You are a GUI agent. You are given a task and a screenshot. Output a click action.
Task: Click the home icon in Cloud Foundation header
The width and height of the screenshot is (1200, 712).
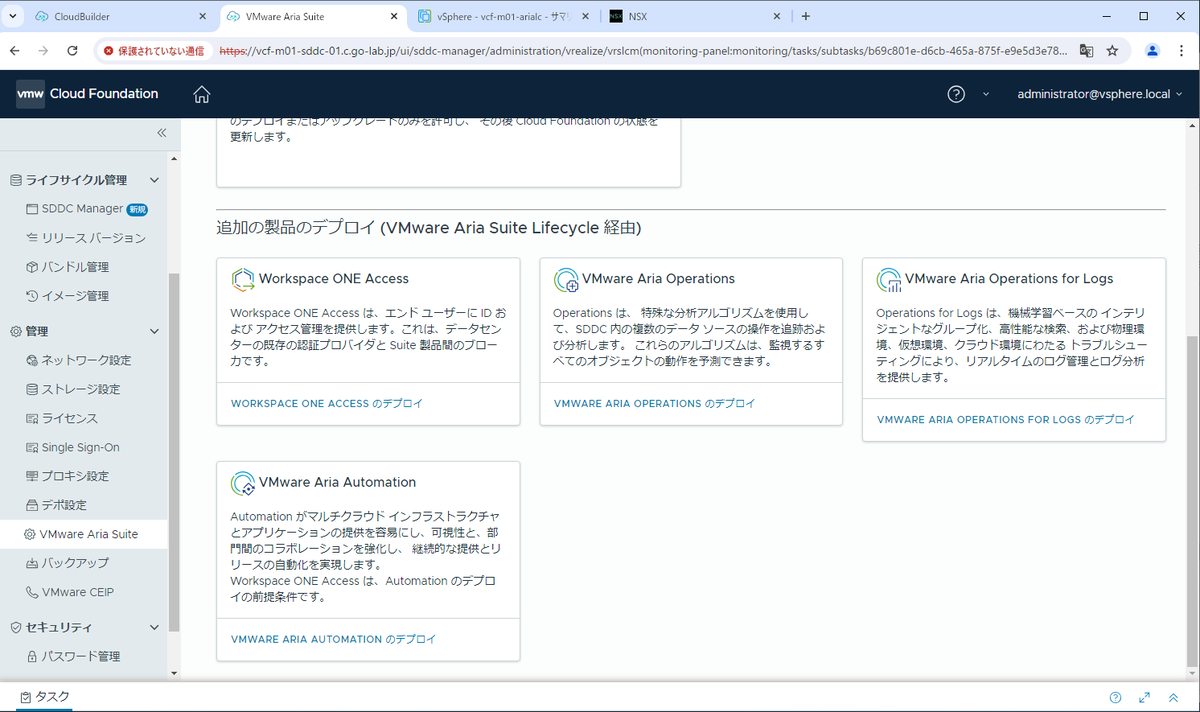(202, 94)
